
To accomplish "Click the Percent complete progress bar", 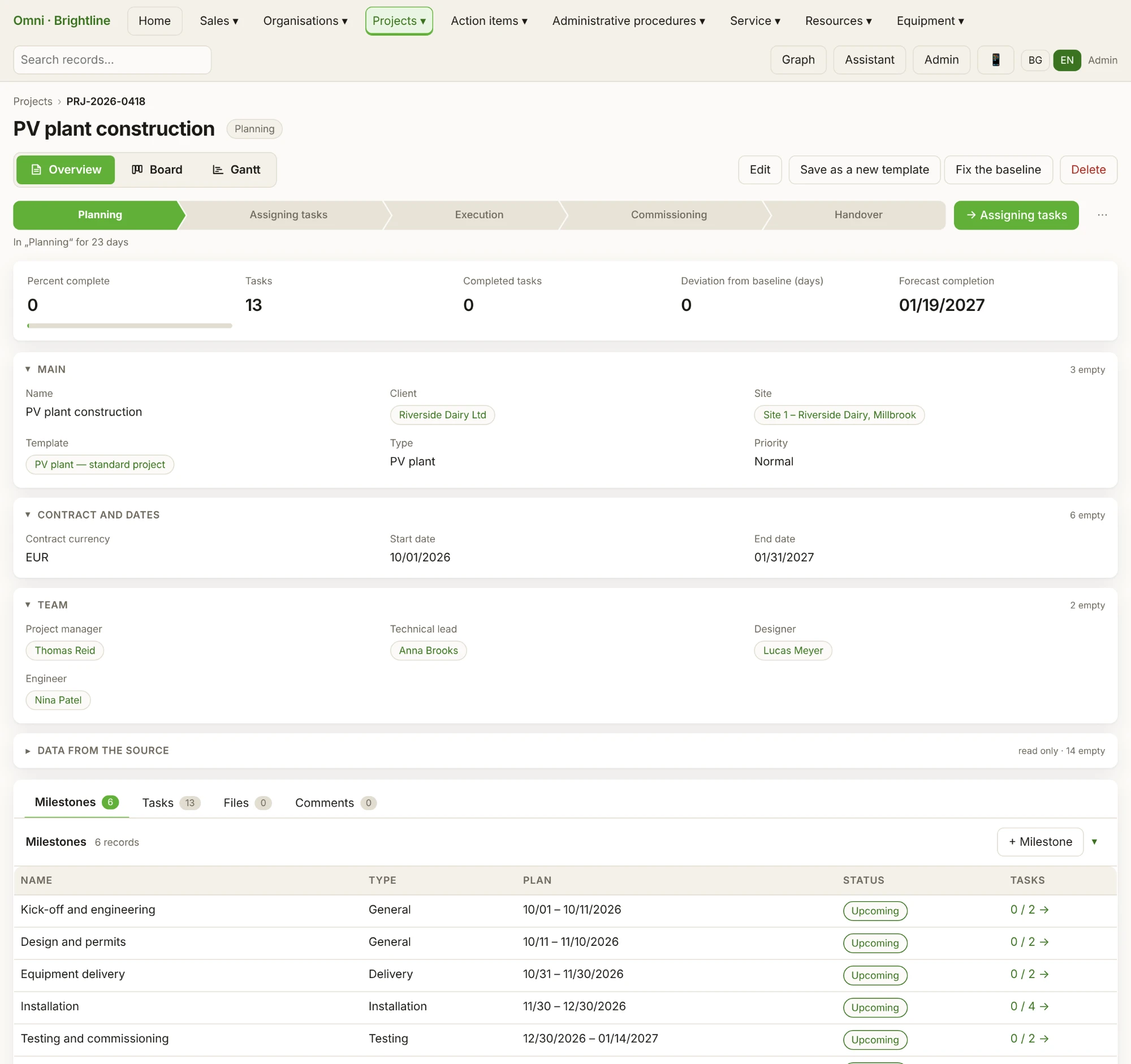I will [x=129, y=326].
